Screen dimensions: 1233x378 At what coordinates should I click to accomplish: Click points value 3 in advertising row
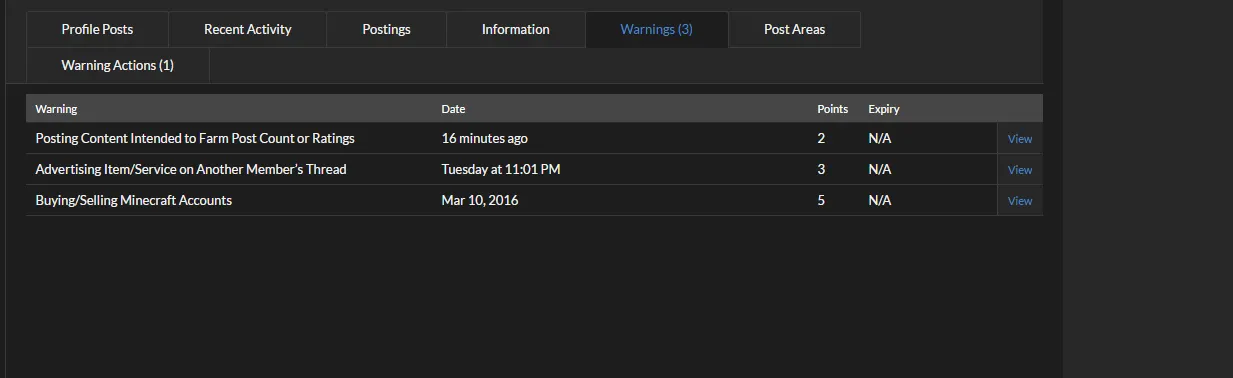coord(821,169)
